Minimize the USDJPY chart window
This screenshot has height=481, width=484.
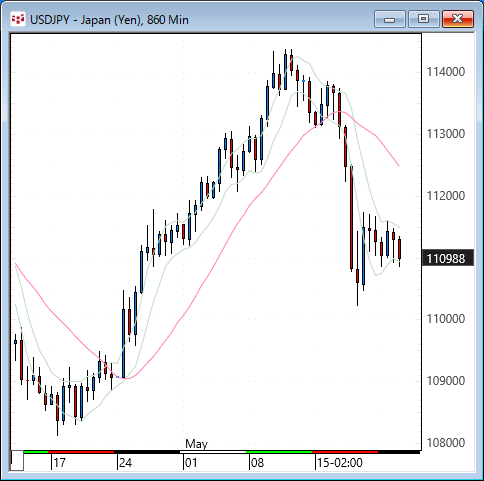pyautogui.click(x=389, y=19)
